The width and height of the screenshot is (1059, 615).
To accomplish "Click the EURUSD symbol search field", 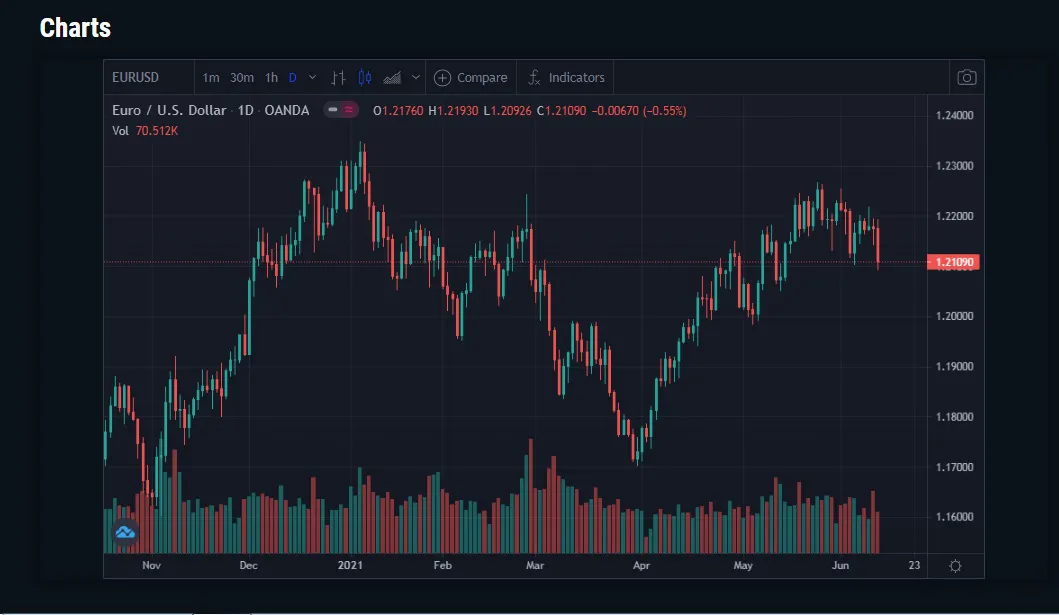I will tap(149, 78).
